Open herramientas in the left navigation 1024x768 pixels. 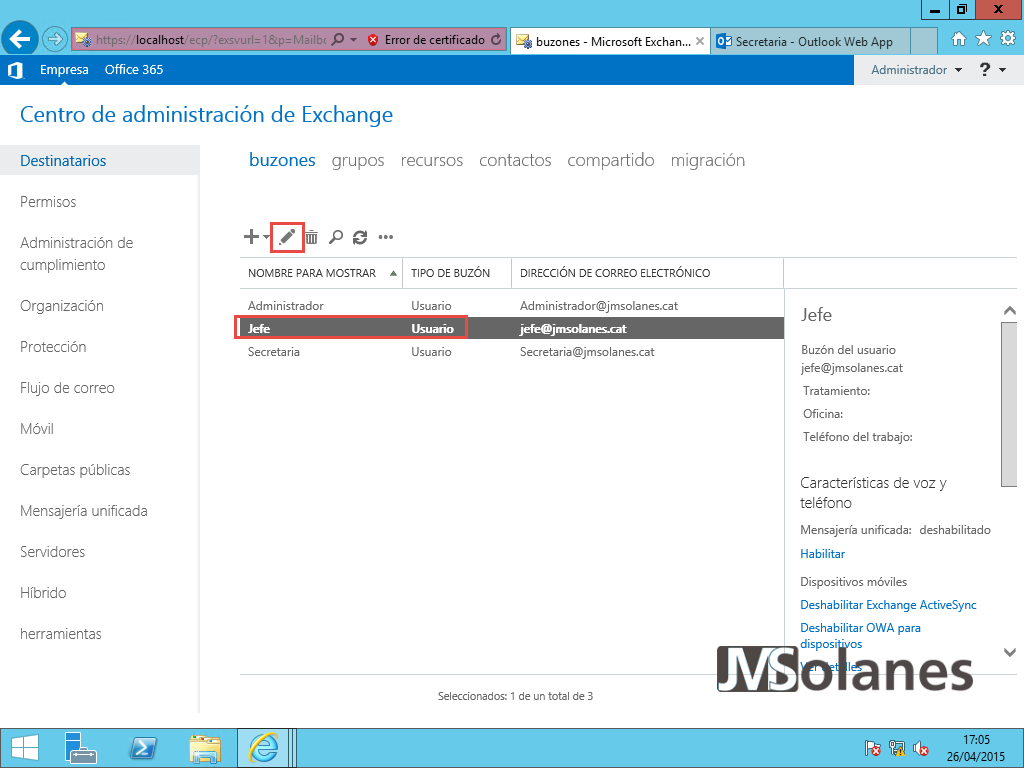pyautogui.click(x=61, y=634)
